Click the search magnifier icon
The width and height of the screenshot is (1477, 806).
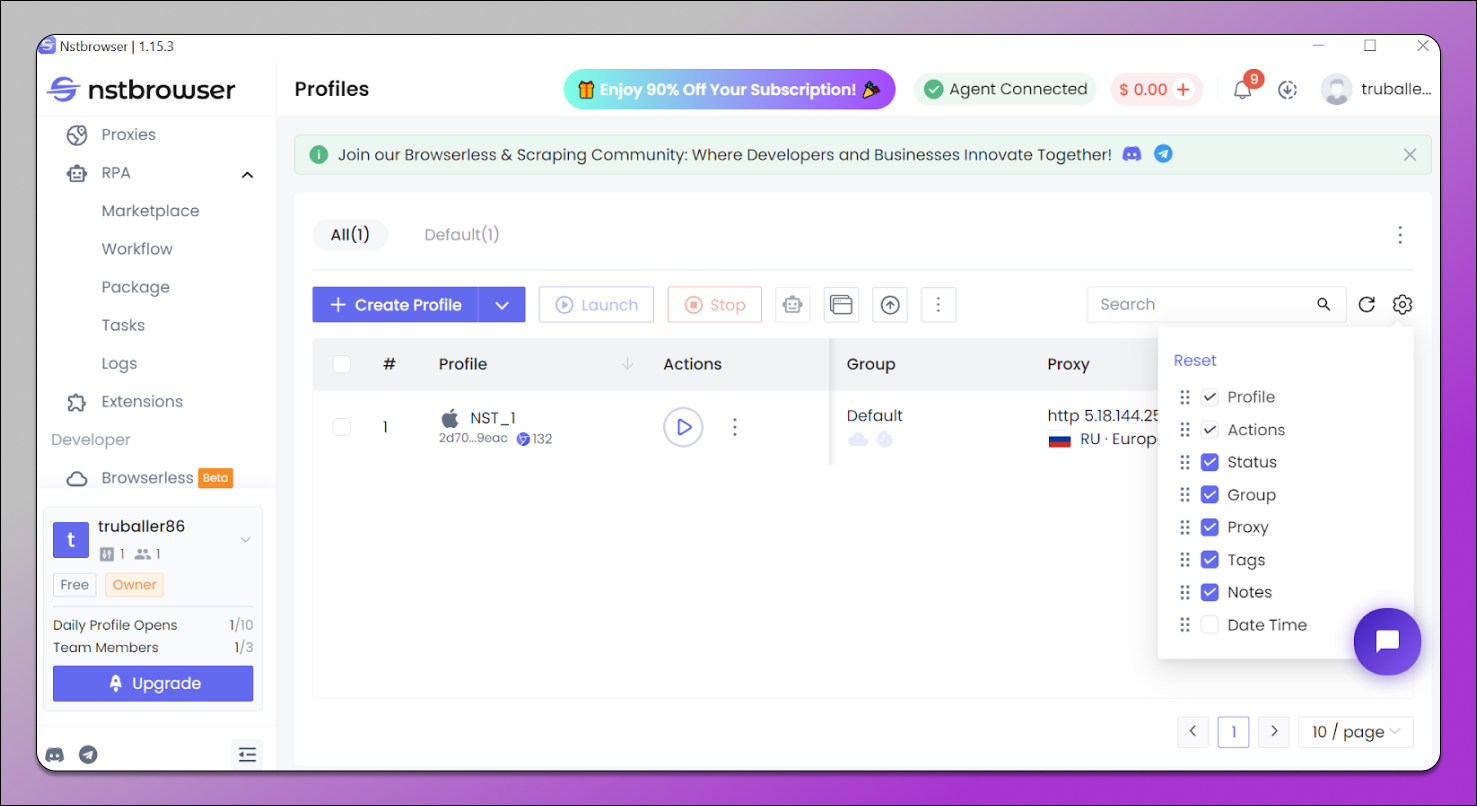(x=1324, y=305)
